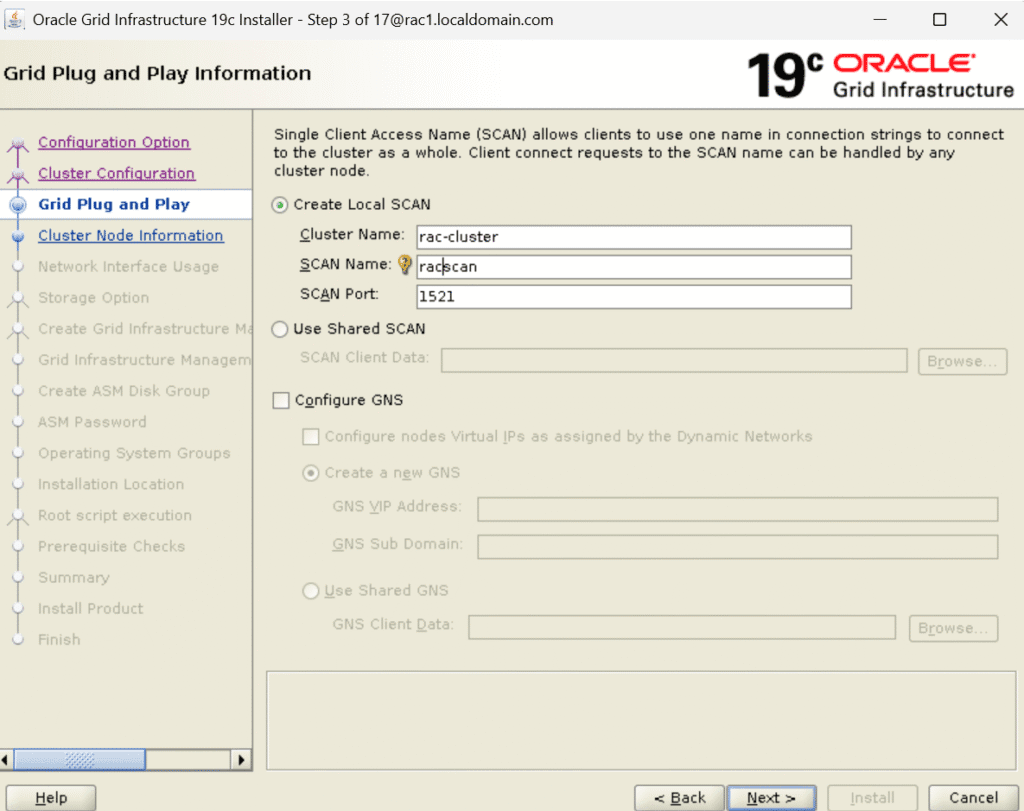Click the Cluster Node Information step bullet
Image resolution: width=1024 pixels, height=811 pixels.
(17, 236)
